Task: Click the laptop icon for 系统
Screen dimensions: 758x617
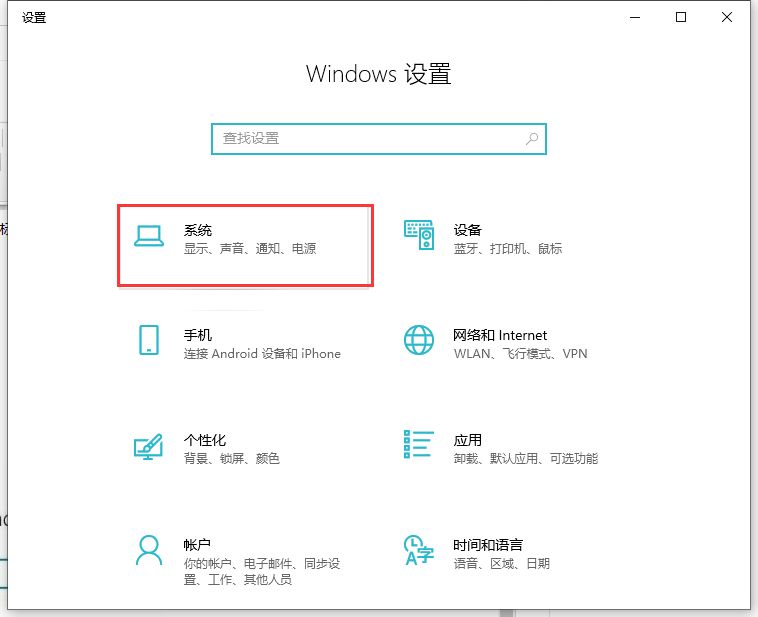Action: pyautogui.click(x=149, y=236)
